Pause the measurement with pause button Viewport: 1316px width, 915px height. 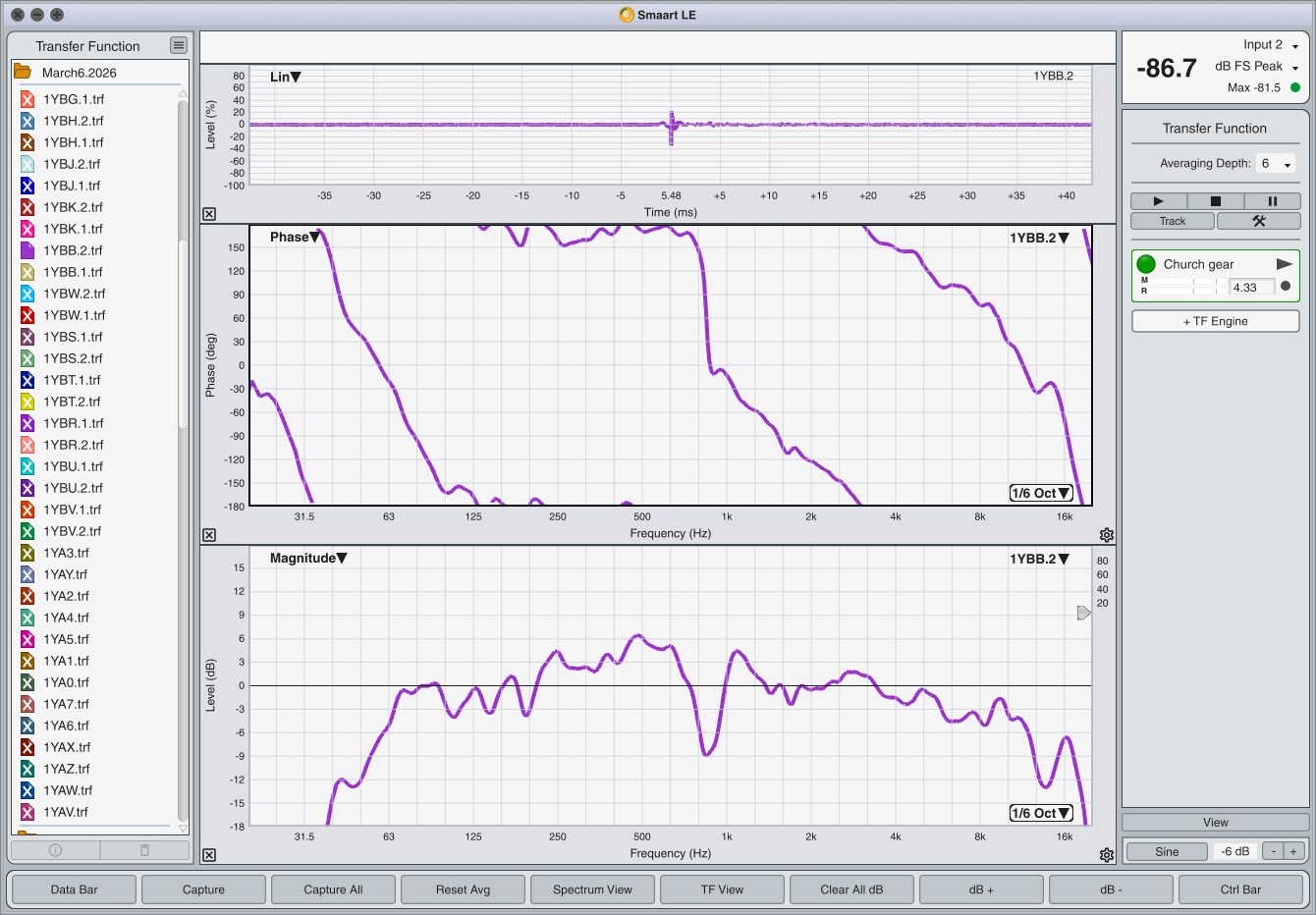click(x=1273, y=201)
